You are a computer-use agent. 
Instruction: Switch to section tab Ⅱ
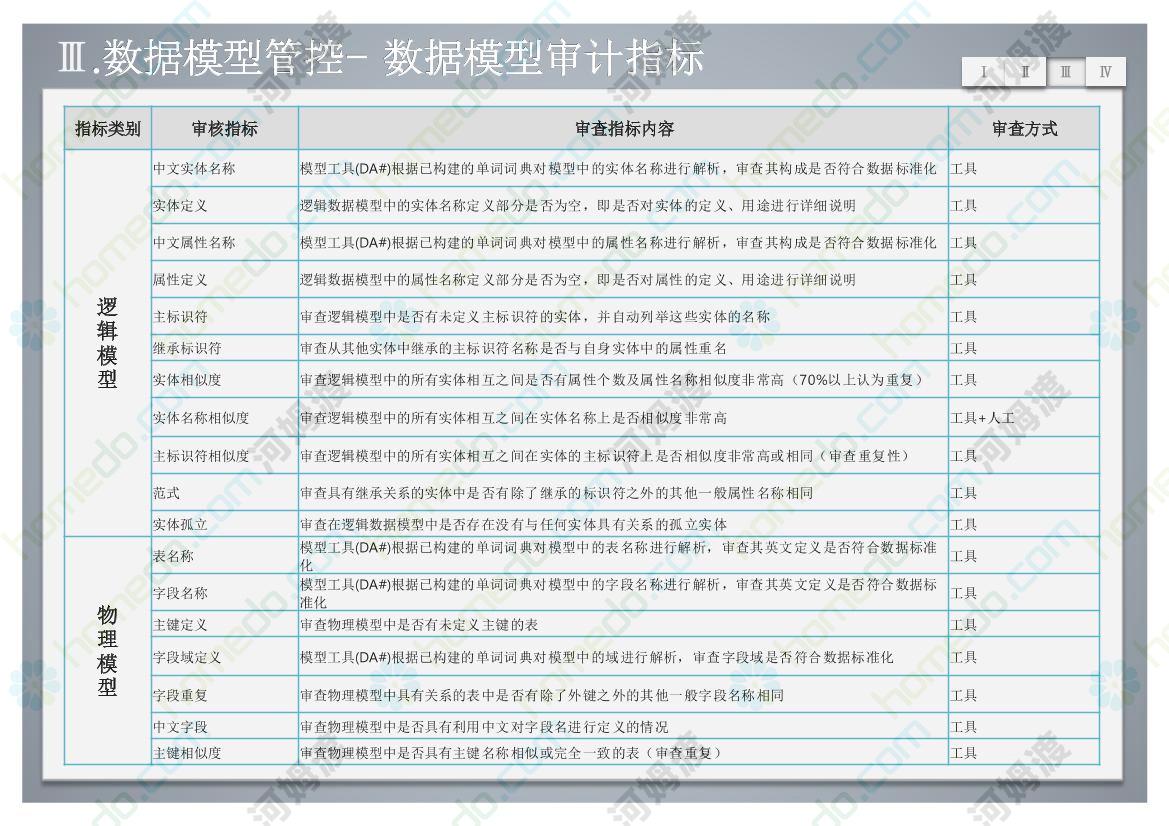1025,72
